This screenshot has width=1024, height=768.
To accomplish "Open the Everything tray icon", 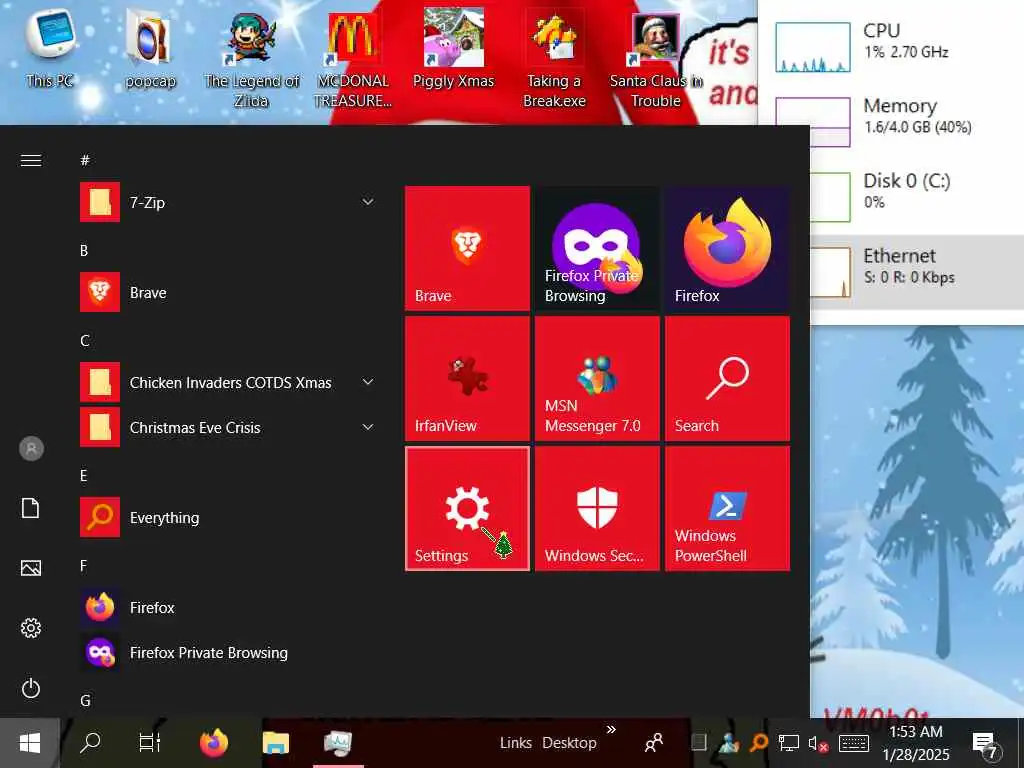I will click(758, 743).
